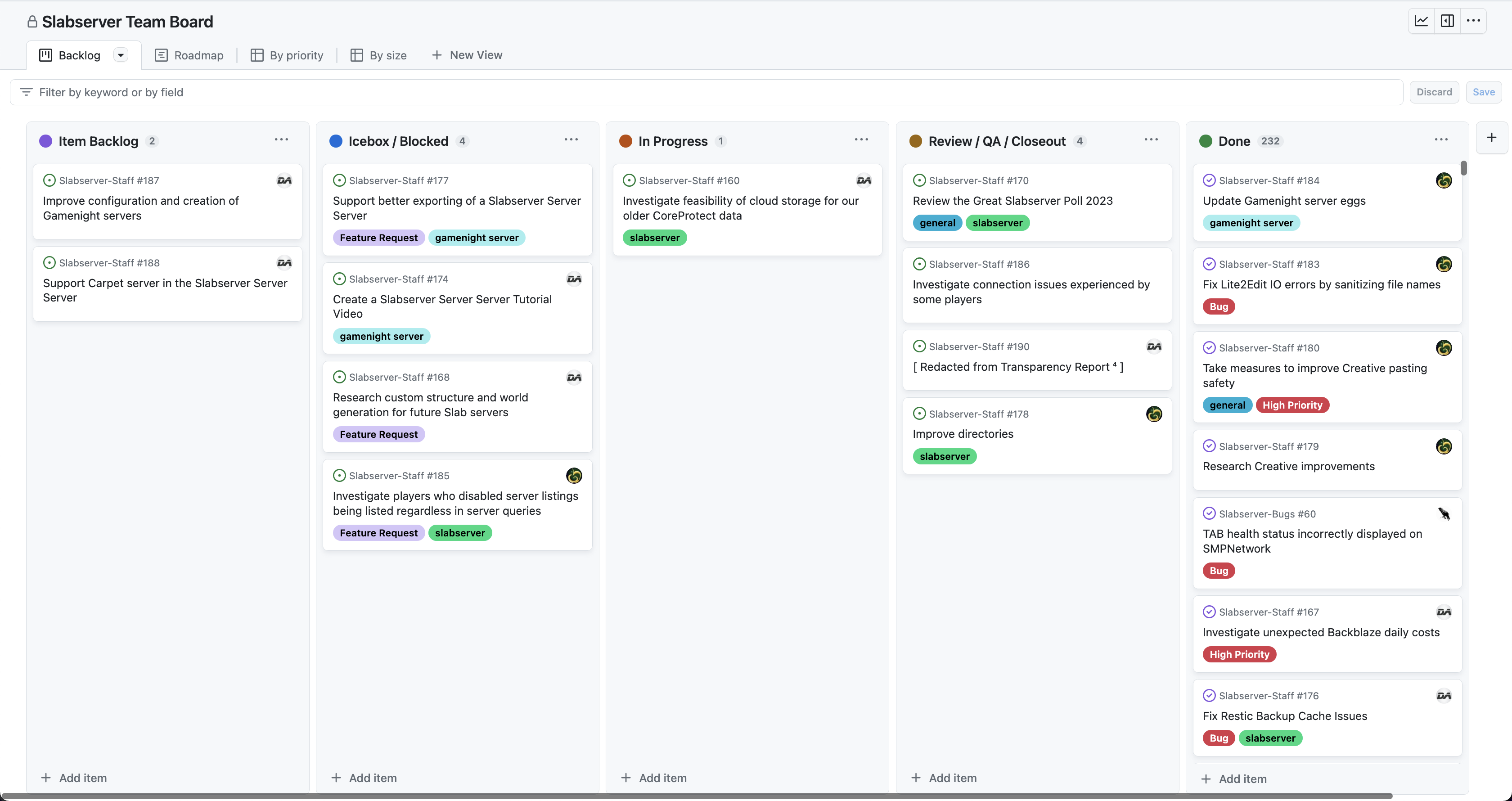
Task: Open the project three-dot menu
Action: (x=1473, y=21)
